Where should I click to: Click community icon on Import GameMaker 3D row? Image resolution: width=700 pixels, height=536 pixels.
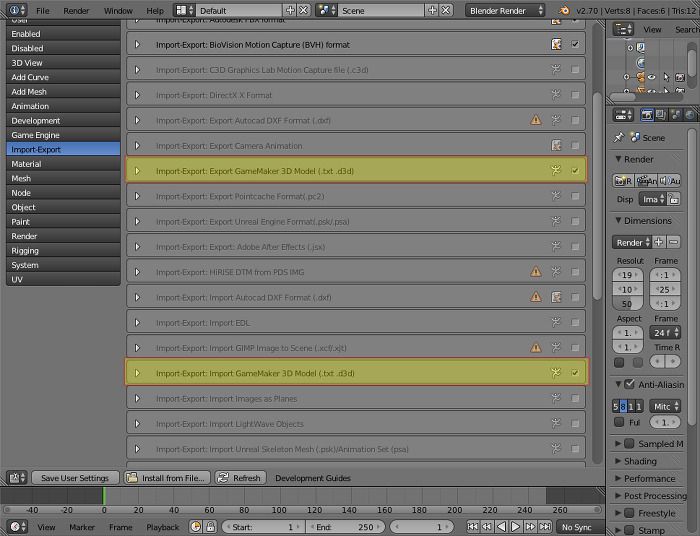[556, 372]
